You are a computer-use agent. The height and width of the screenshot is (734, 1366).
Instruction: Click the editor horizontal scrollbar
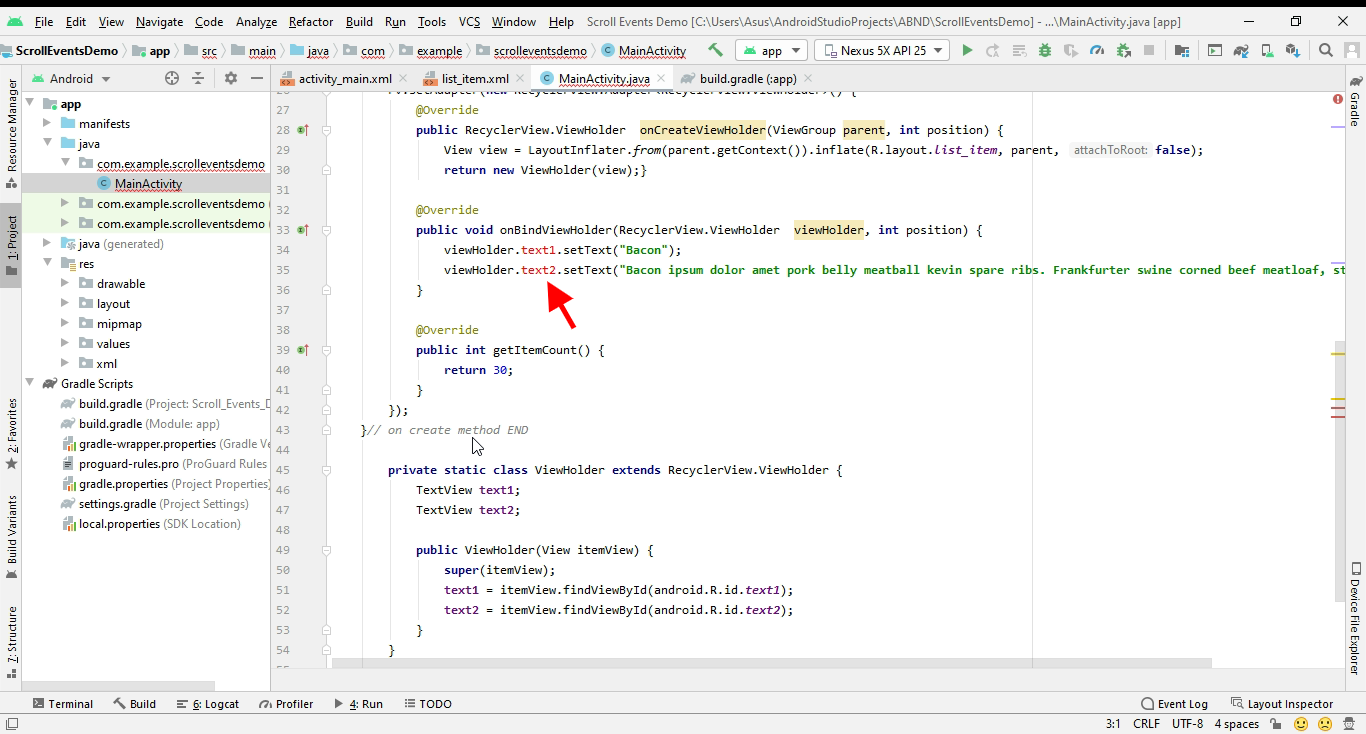(771, 663)
